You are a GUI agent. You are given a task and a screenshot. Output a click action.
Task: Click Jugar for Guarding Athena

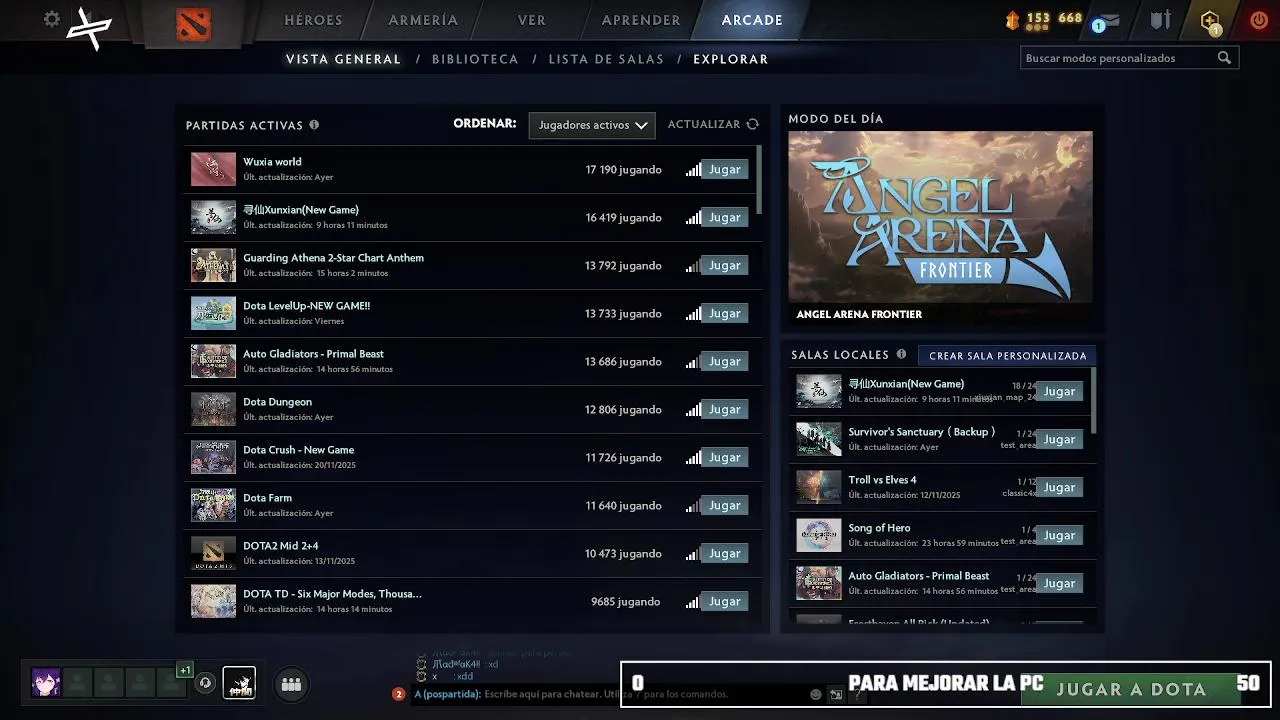click(x=725, y=265)
